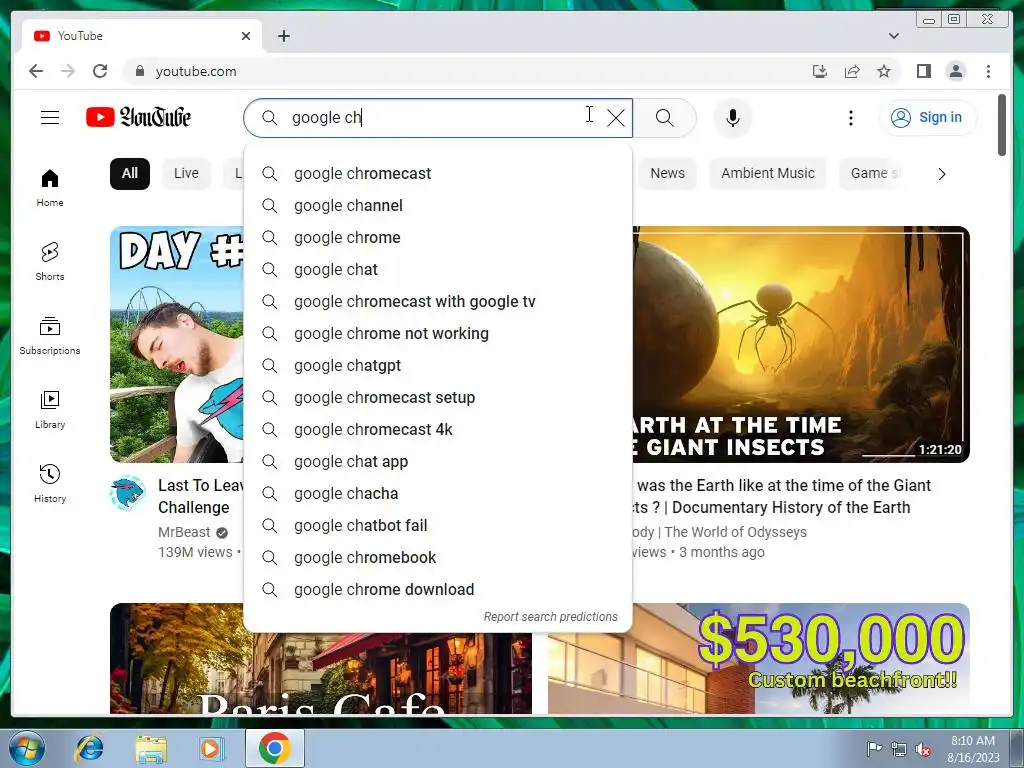Open a new tab with the plus button
Image resolution: width=1024 pixels, height=768 pixels.
tap(283, 36)
